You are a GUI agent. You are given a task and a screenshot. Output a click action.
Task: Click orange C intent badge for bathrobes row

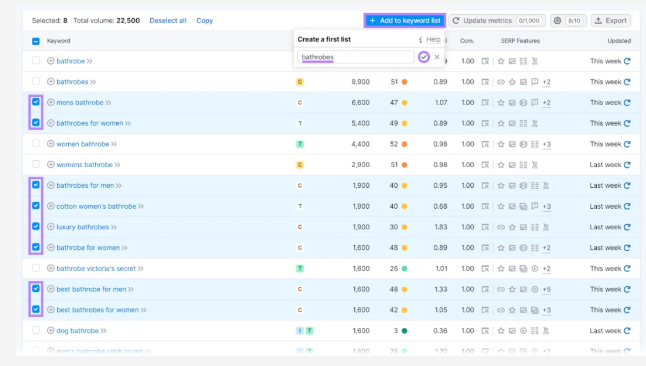coord(300,82)
